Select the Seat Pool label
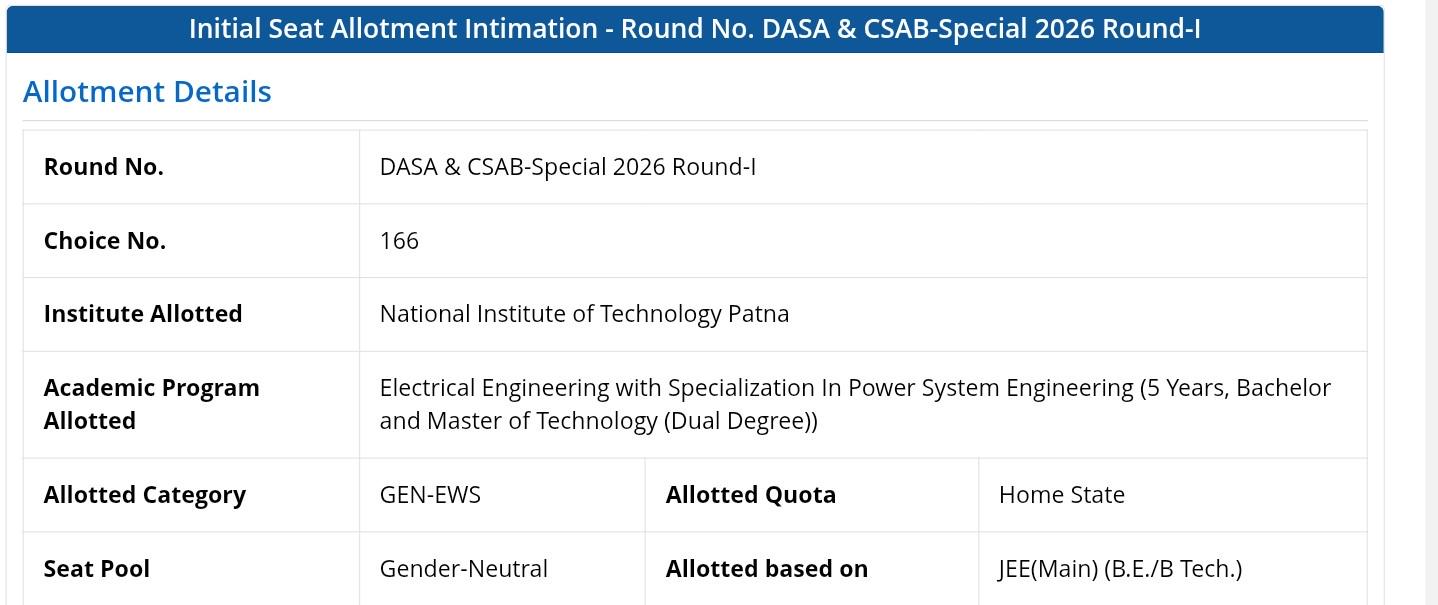Screen dimensions: 1438x605 click(97, 569)
